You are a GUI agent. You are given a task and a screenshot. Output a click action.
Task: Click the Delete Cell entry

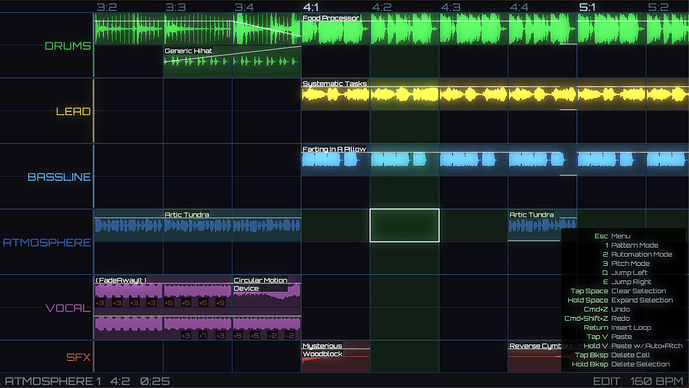coord(612,355)
